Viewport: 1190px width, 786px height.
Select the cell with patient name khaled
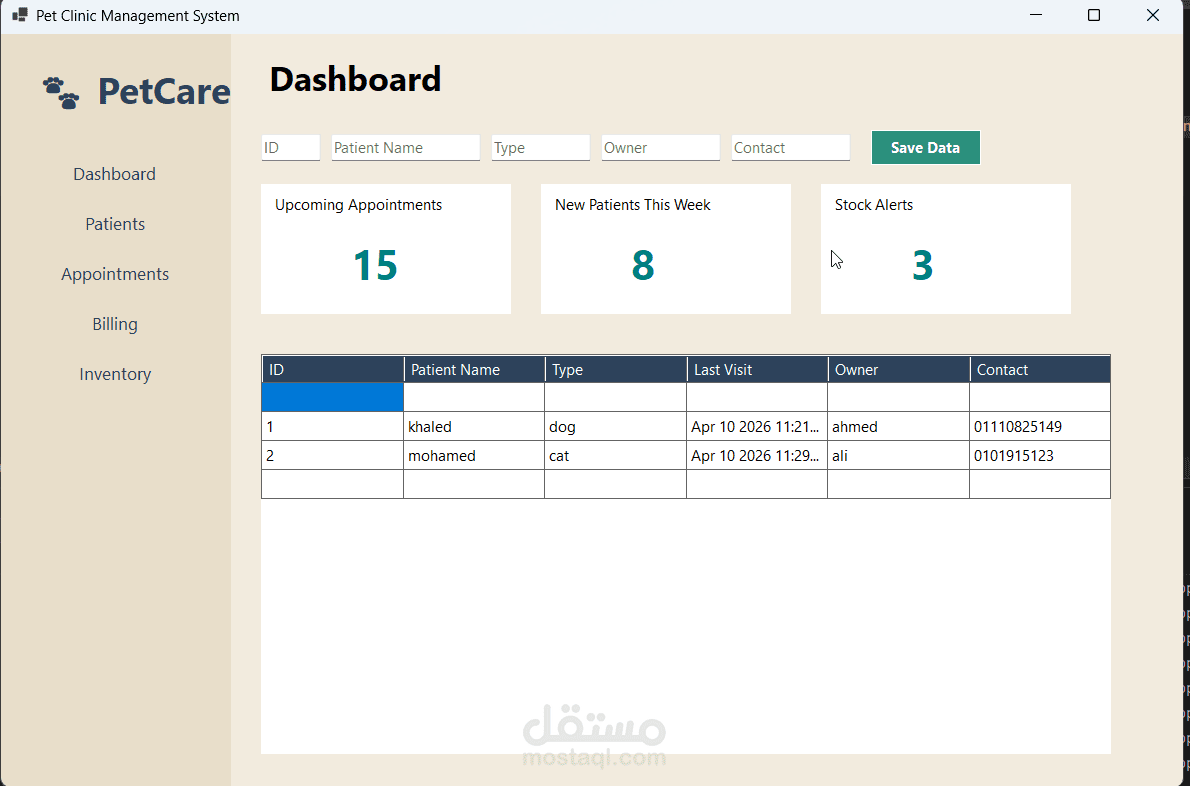[474, 426]
